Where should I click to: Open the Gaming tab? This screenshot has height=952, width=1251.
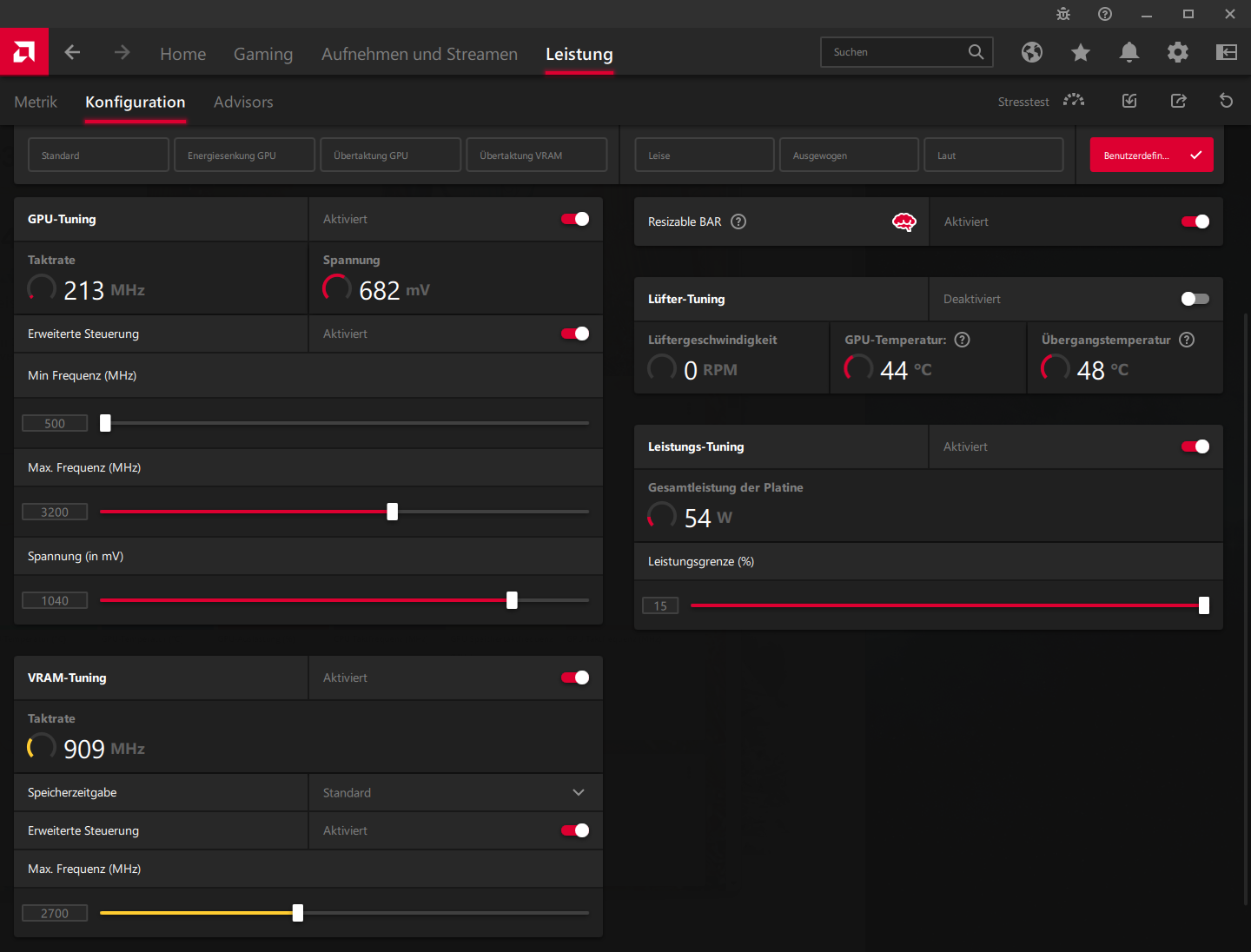coord(263,54)
